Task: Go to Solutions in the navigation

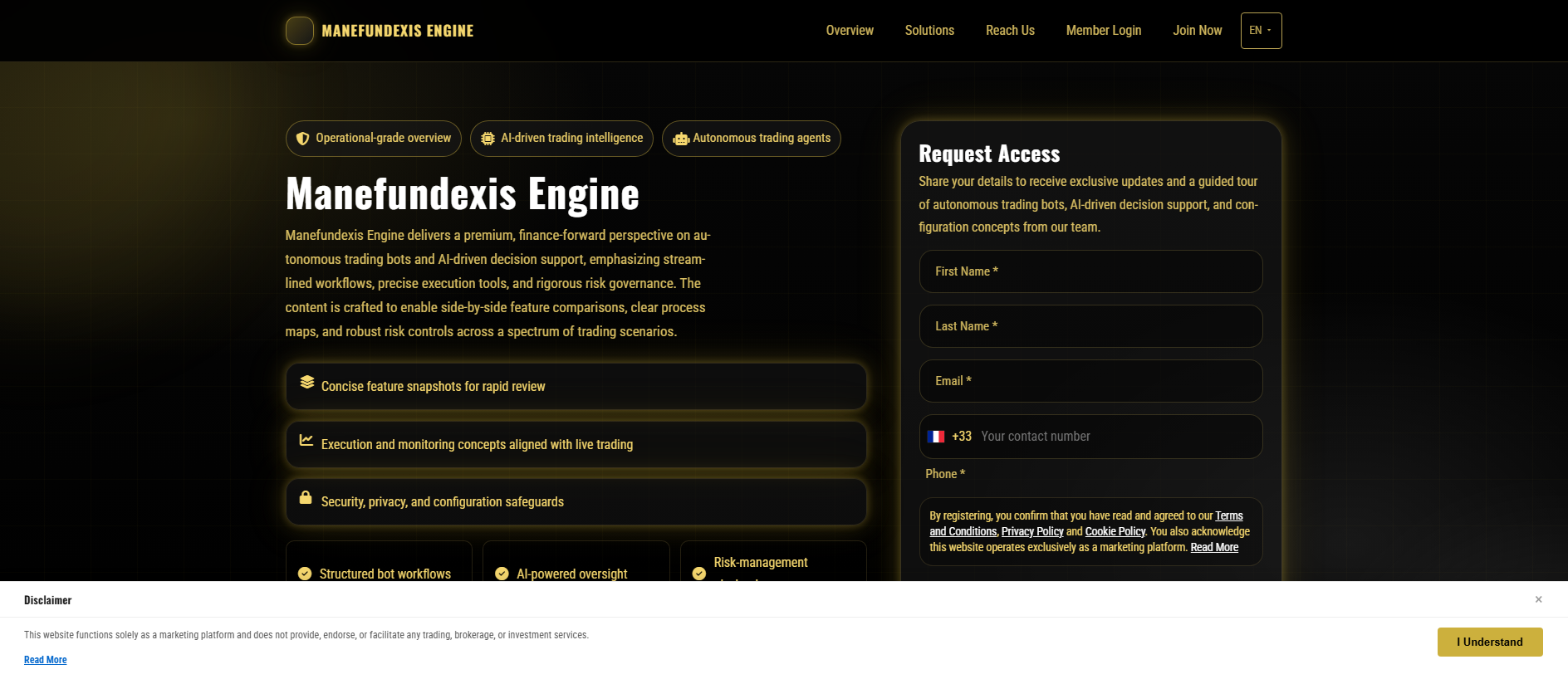Action: (929, 31)
